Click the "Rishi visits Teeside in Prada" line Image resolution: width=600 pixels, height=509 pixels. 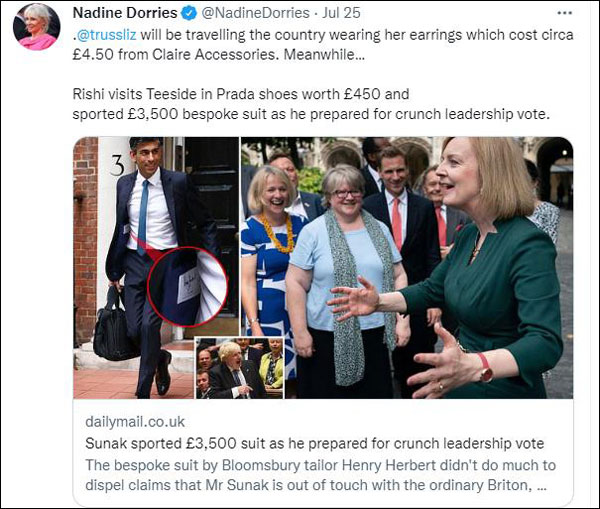coord(241,95)
